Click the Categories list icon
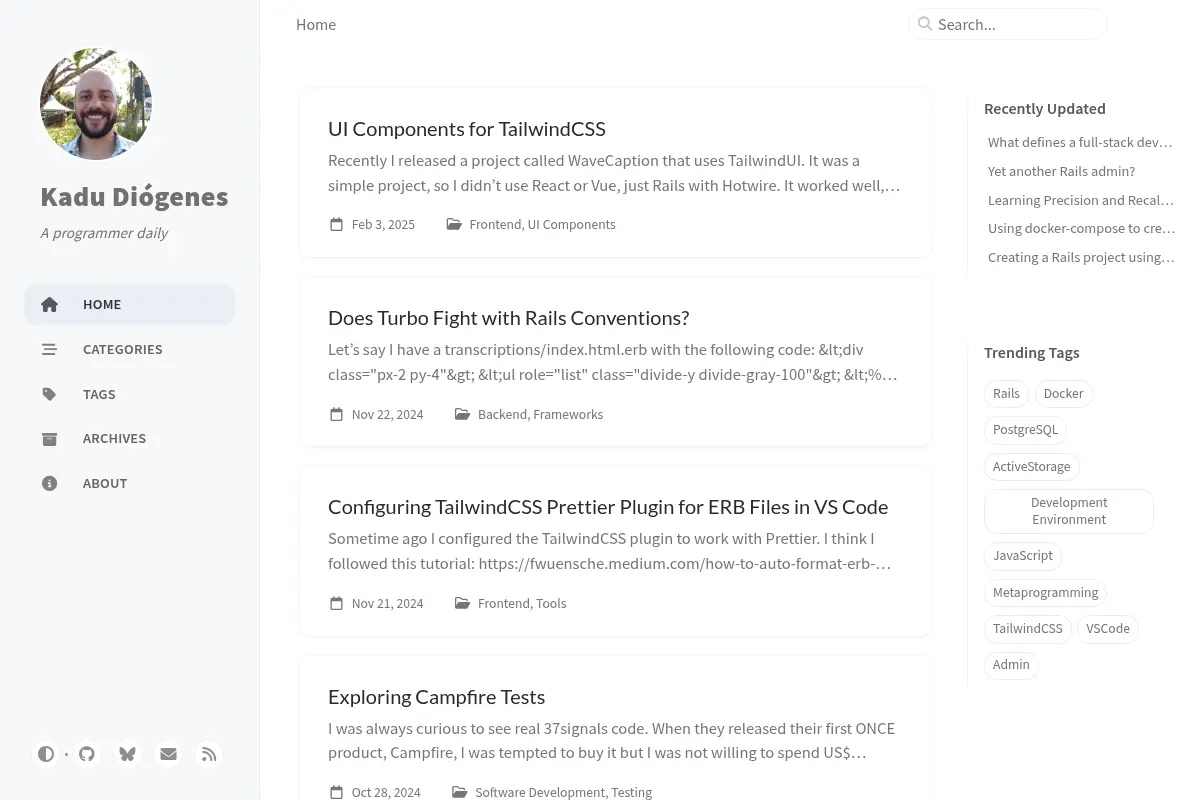The height and width of the screenshot is (800, 1200). pos(49,349)
